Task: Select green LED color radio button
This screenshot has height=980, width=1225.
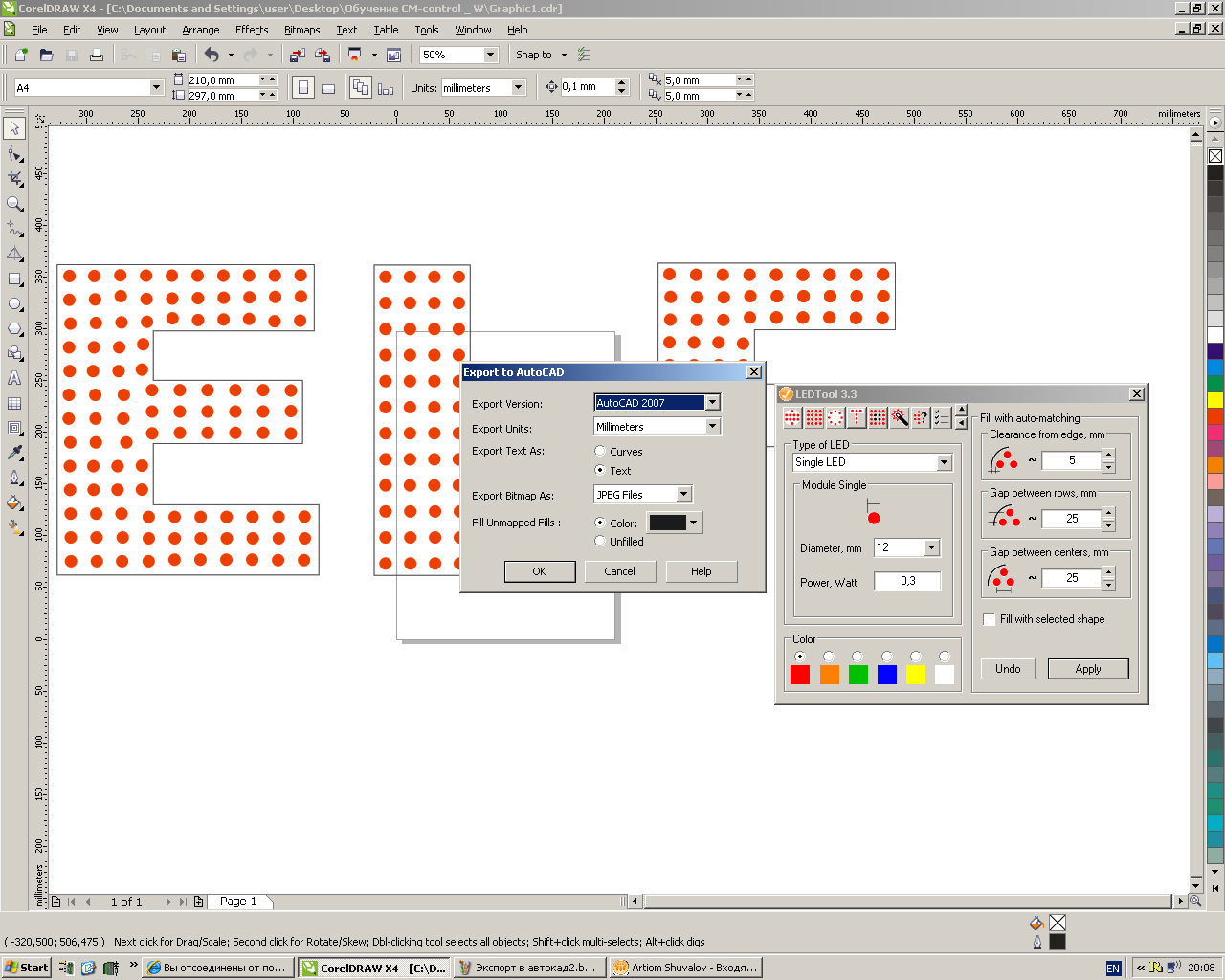Action: 857,657
